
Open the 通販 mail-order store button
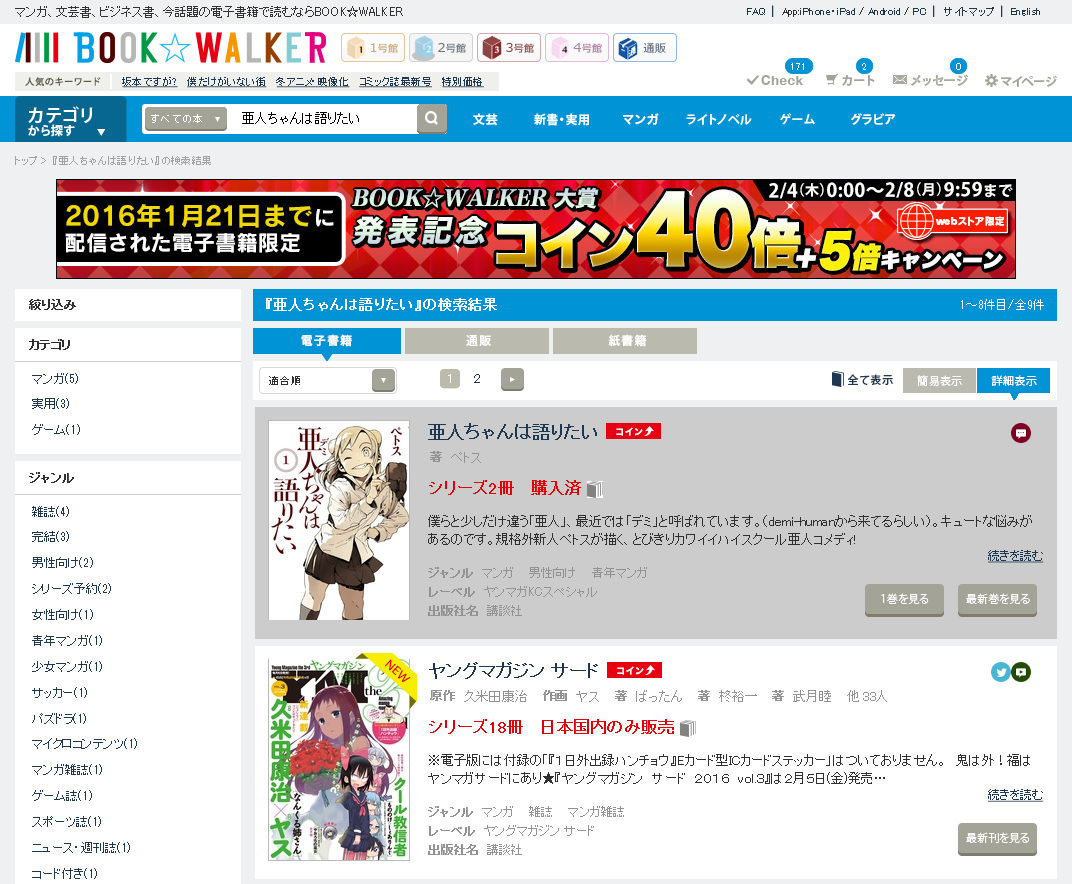click(645, 48)
